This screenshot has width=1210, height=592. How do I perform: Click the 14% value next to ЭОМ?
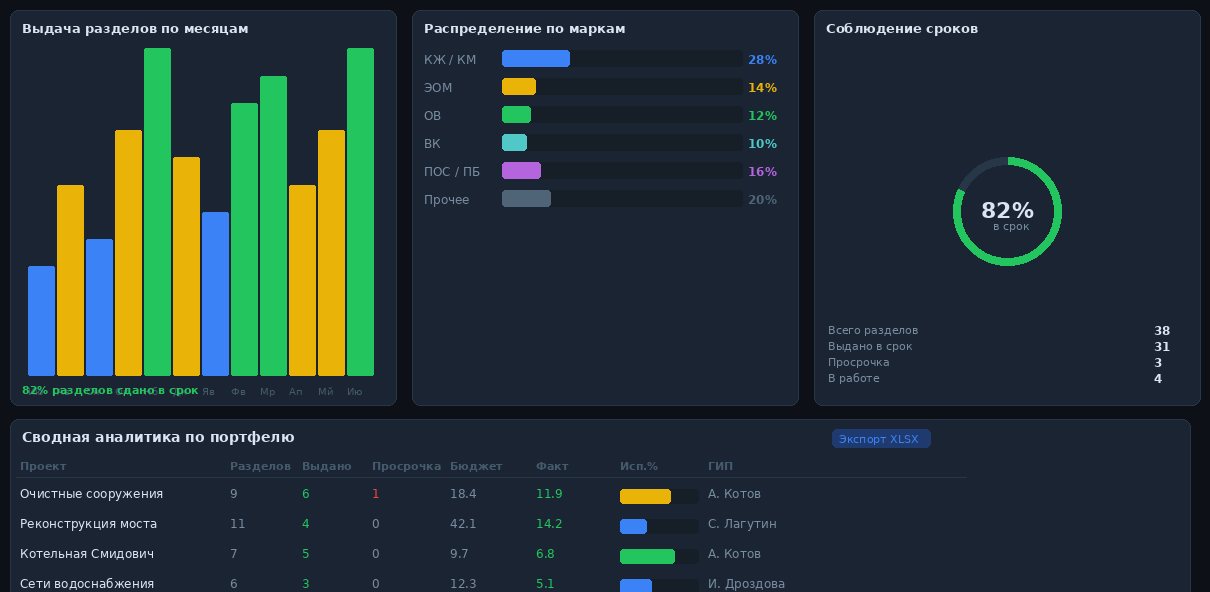(762, 88)
